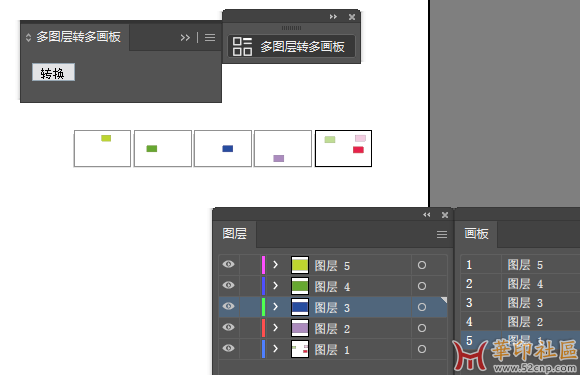Viewport: 580px width, 375px height.
Task: Click the target circle for 图层 3
Action: (422, 307)
